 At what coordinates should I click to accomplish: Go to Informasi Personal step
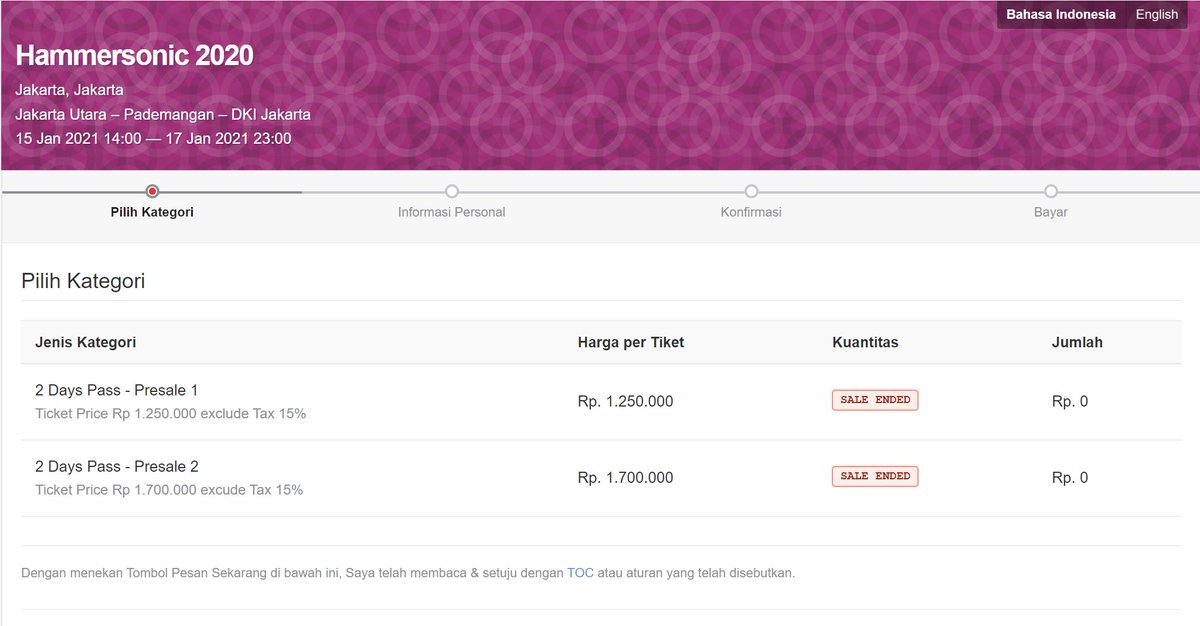[451, 212]
